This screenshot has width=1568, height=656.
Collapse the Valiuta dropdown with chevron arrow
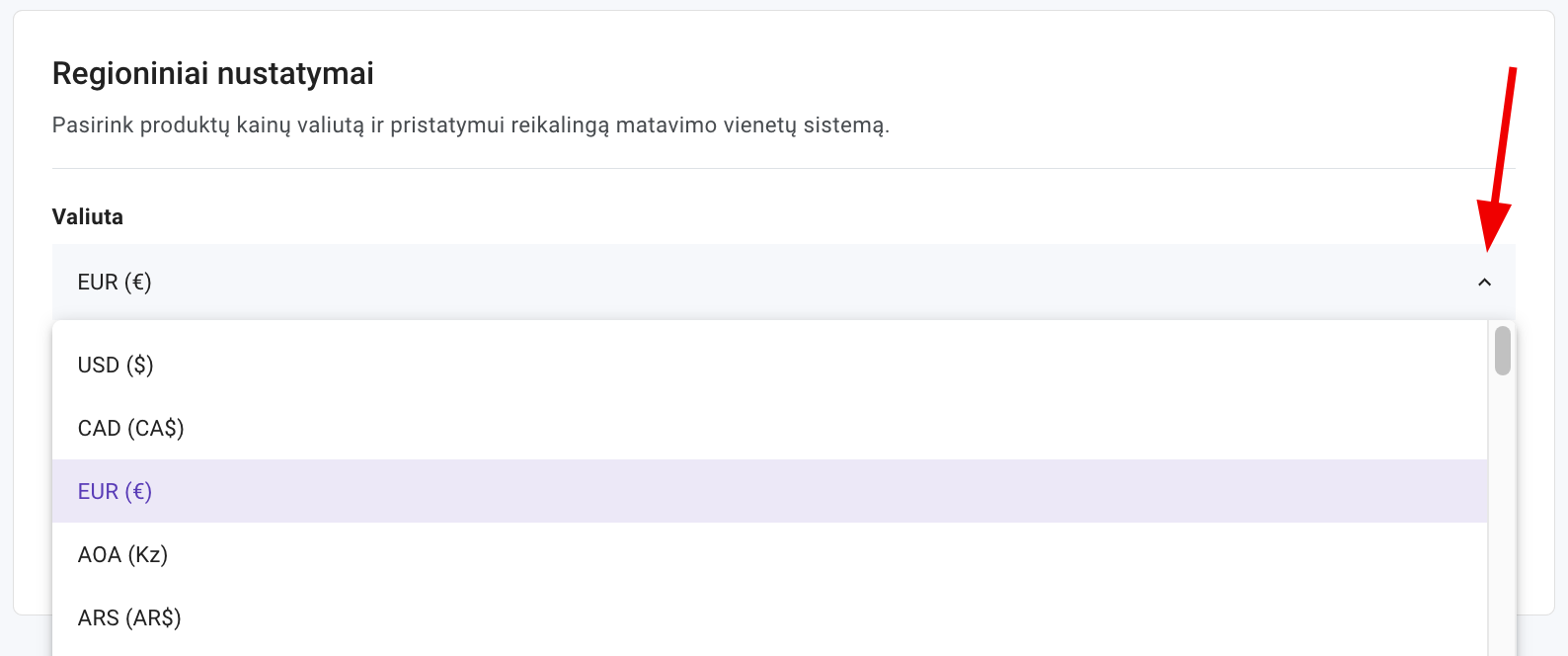coord(1484,283)
